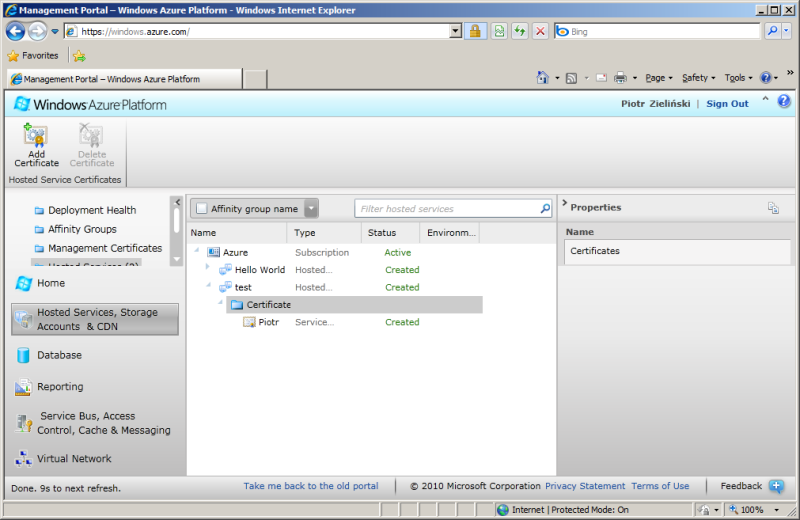The width and height of the screenshot is (800, 520).
Task: Select Deployment Health in the tree
Action: 92,210
